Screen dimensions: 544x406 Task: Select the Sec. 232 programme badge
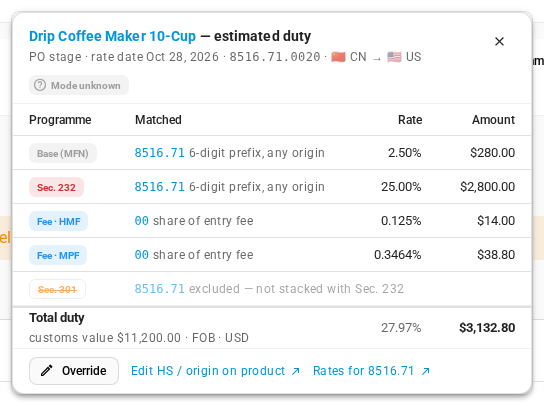[56, 187]
